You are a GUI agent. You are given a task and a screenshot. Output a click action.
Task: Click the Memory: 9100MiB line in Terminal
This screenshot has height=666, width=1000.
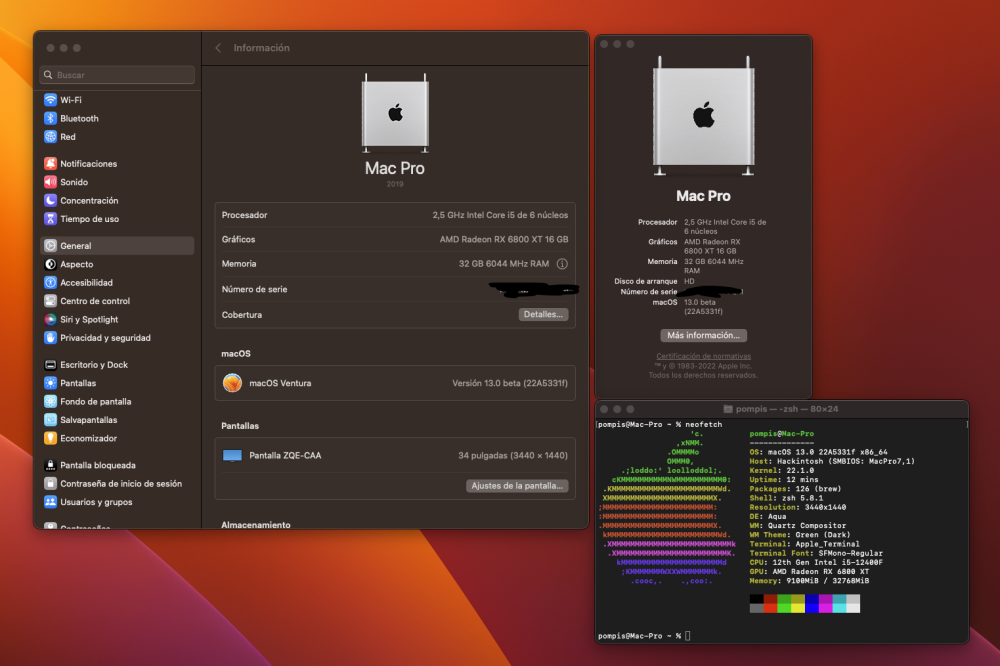(809, 581)
